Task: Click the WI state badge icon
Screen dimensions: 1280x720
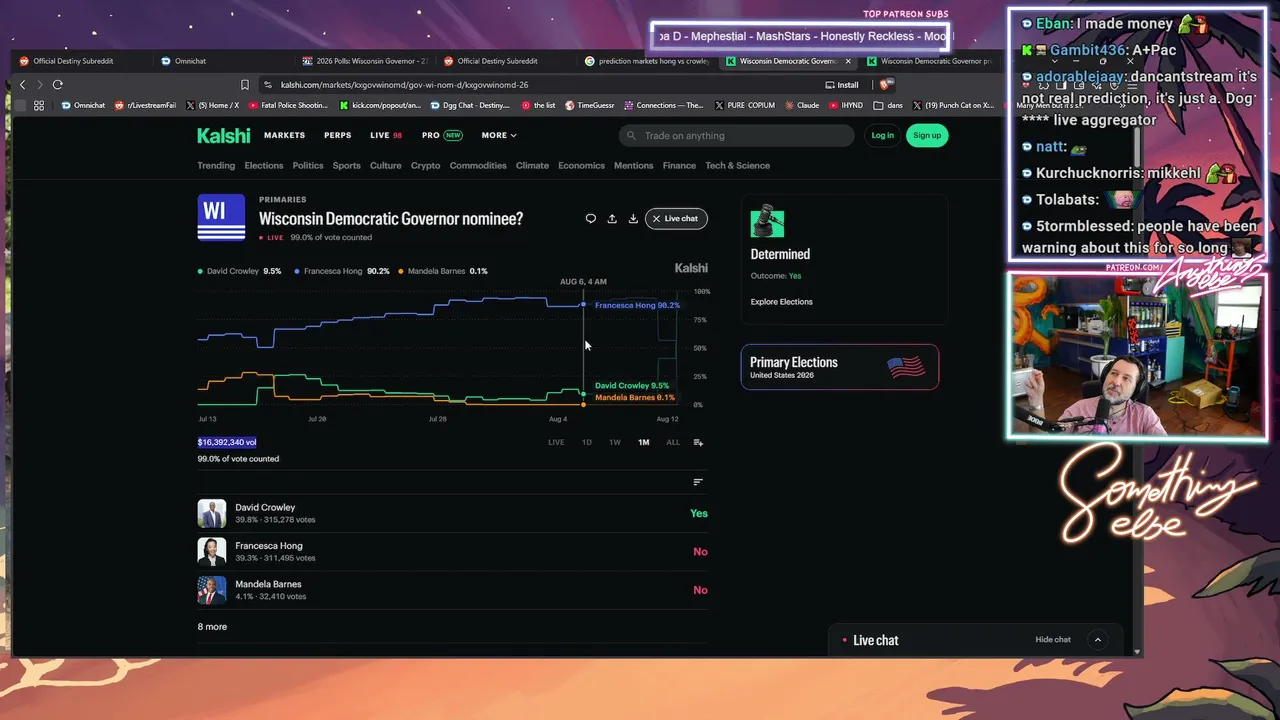Action: [x=221, y=218]
